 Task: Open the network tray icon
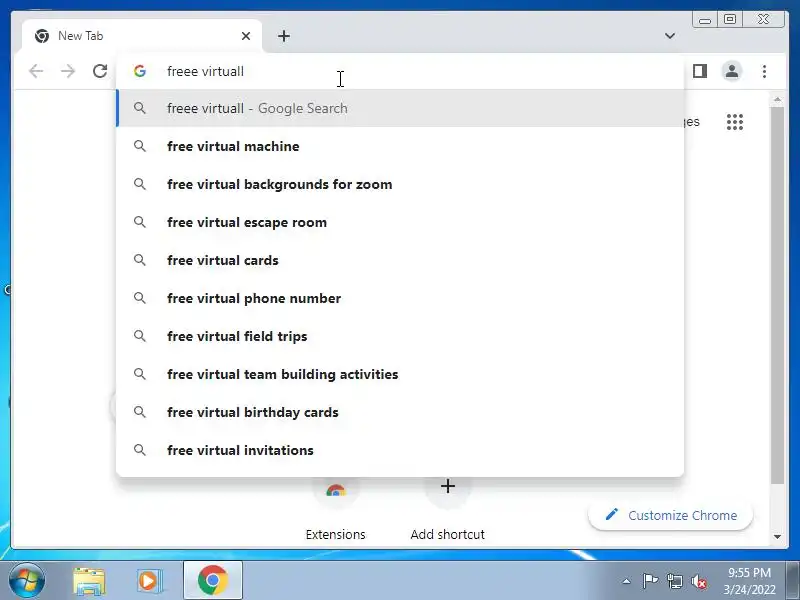click(674, 581)
